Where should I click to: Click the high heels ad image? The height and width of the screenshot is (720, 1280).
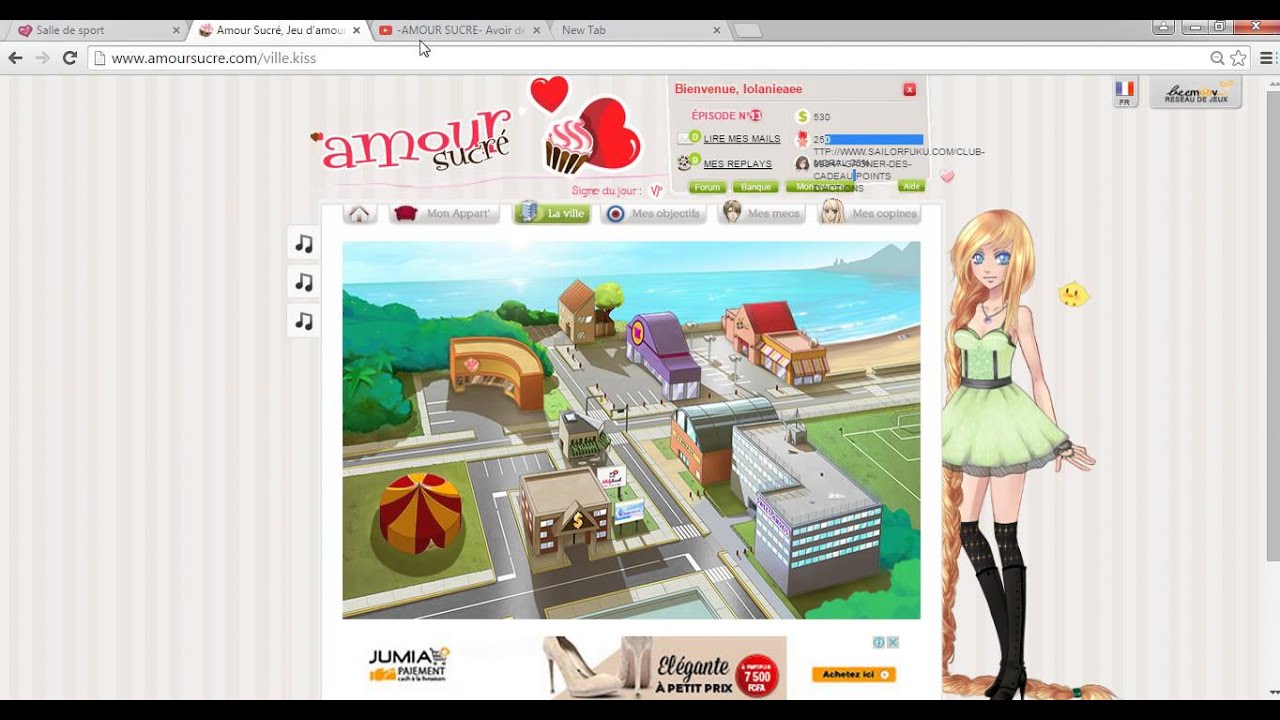(597, 667)
